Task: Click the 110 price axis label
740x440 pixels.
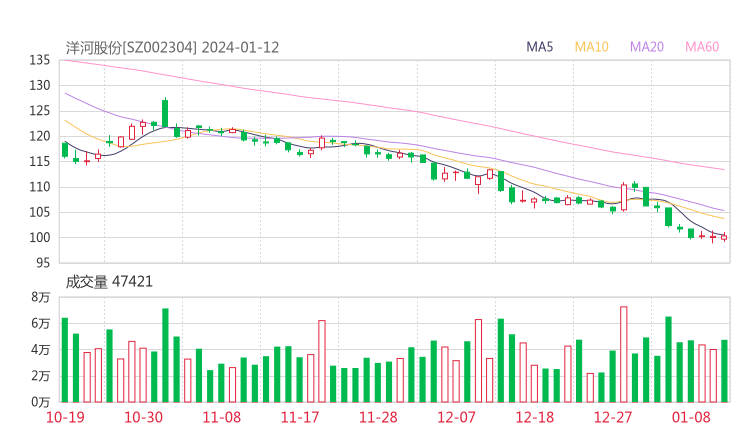Action: 40,187
